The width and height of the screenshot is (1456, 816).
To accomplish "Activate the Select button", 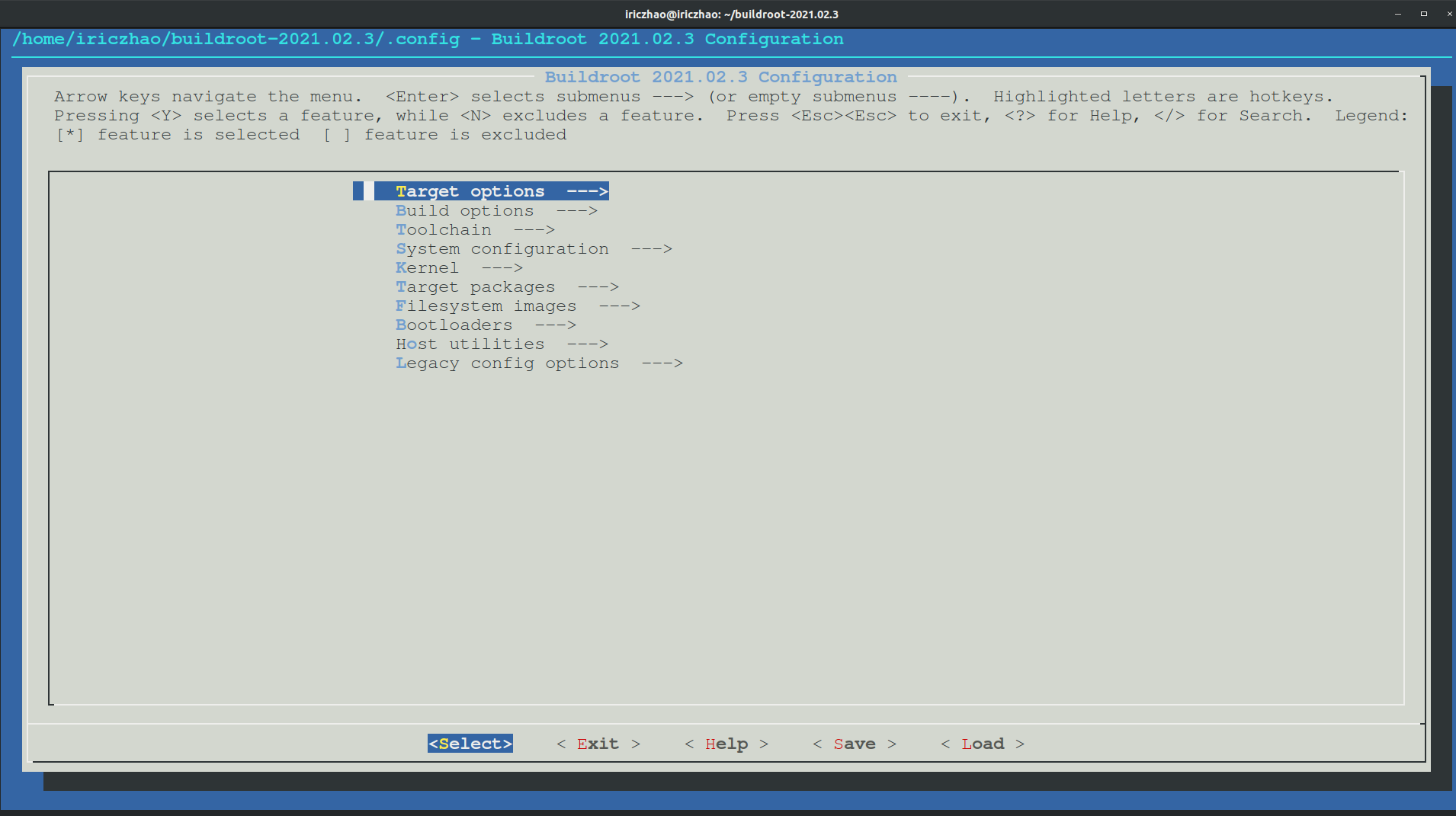I will pos(470,744).
